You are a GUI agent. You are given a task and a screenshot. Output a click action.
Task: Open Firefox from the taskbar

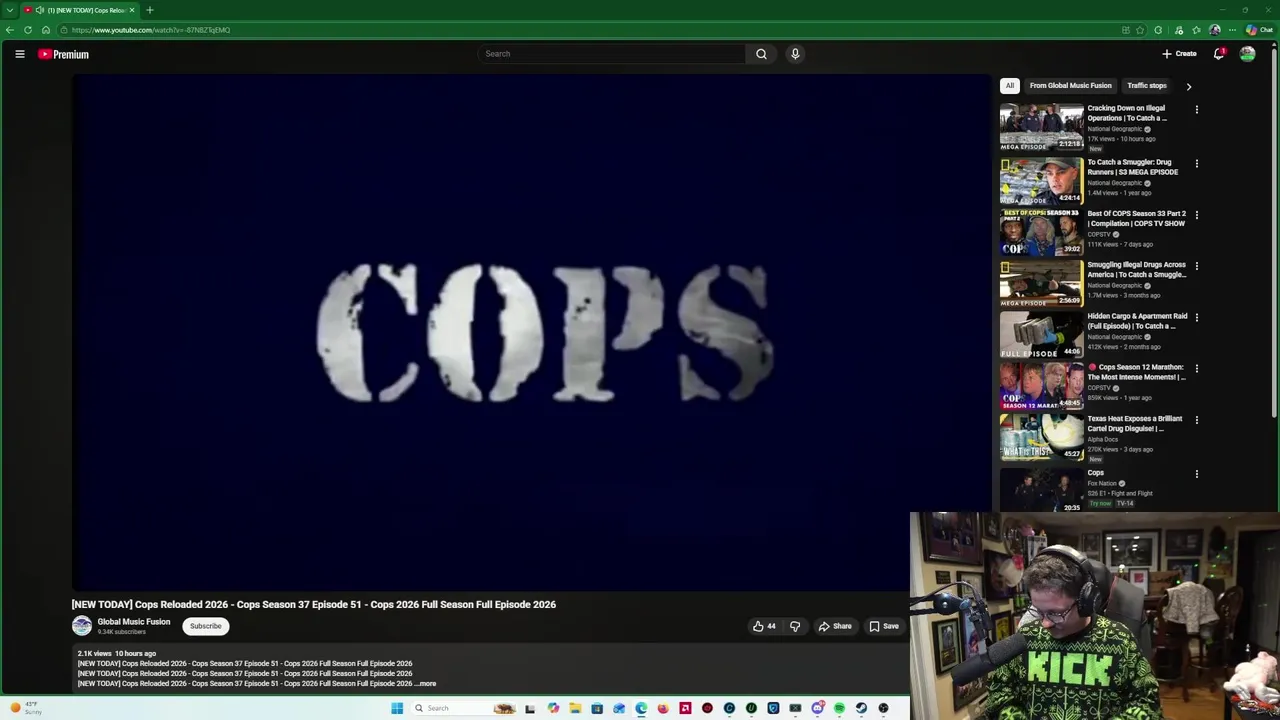pos(663,708)
